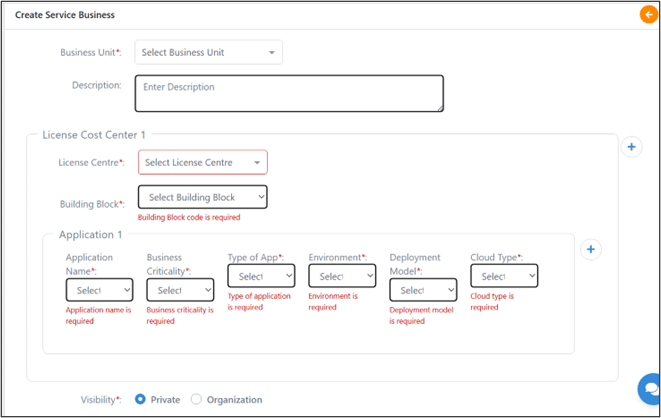The height and width of the screenshot is (418, 661).
Task: Open the Business Criticality select box
Action: point(180,290)
